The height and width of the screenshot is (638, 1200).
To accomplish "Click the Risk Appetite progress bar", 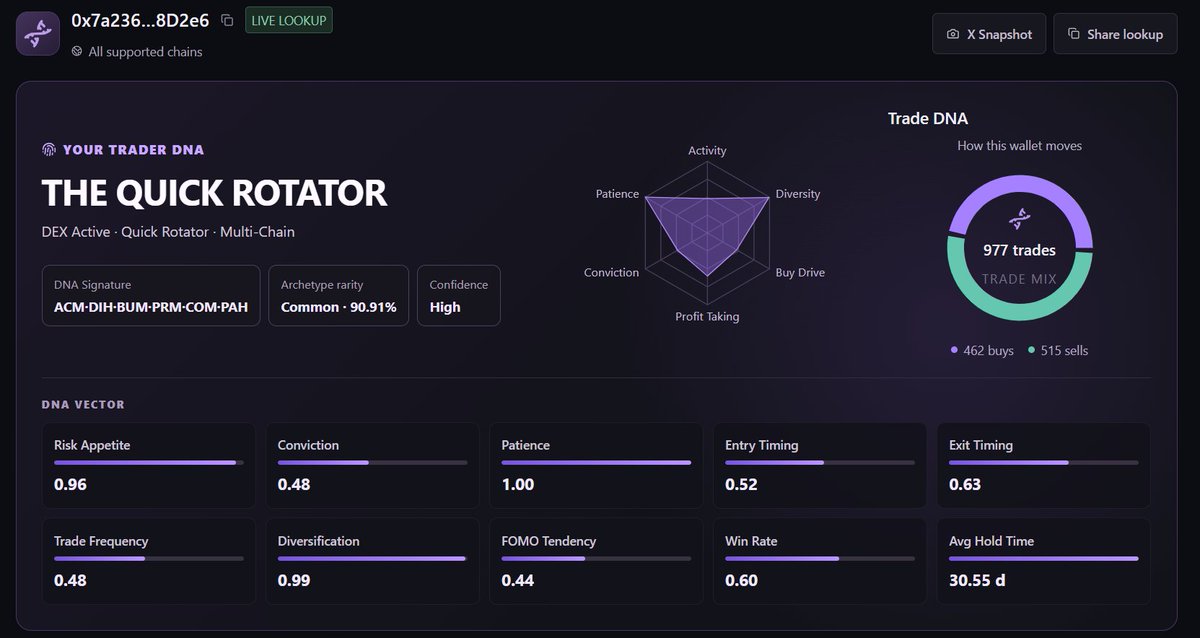I will click(x=148, y=462).
